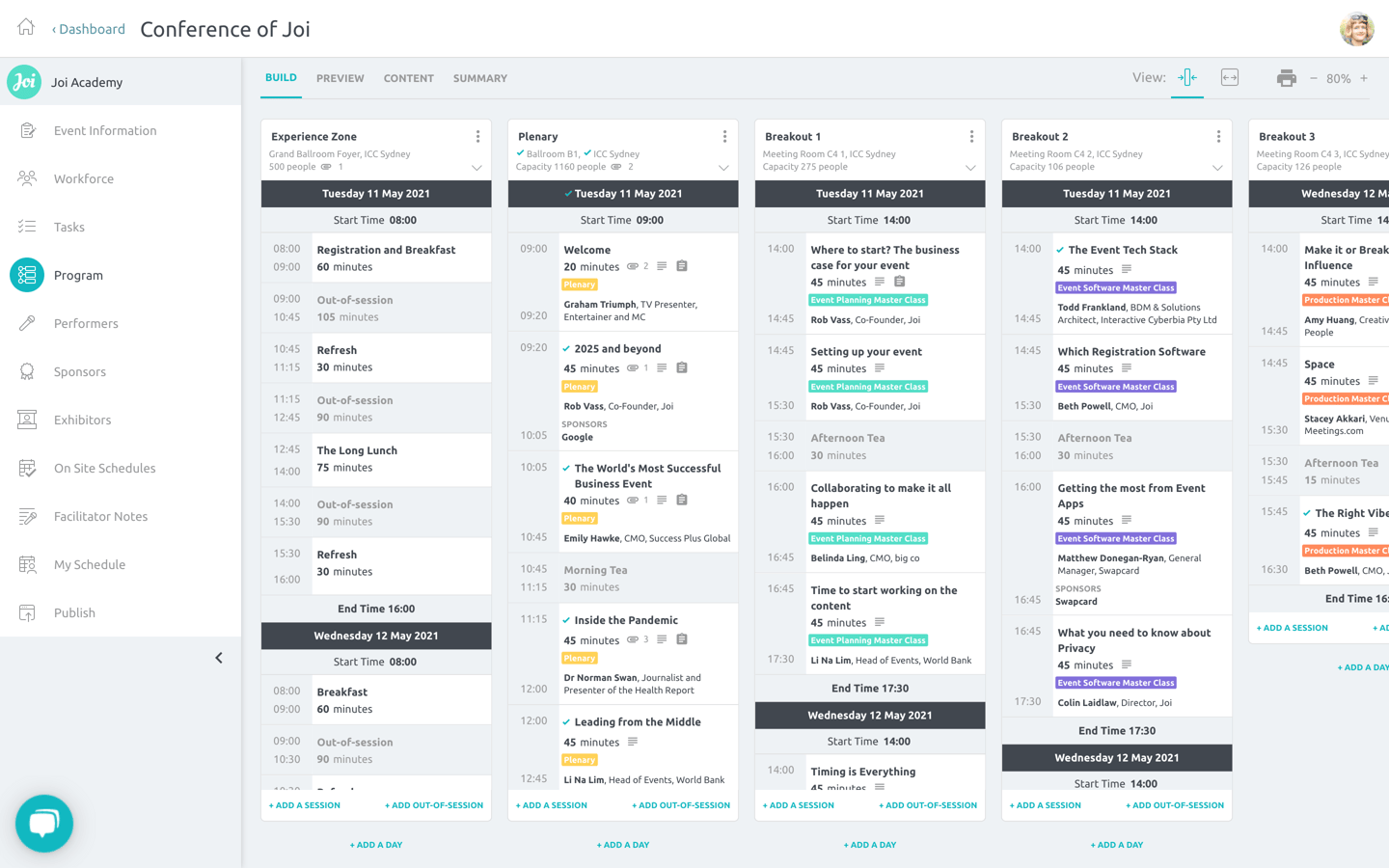Click the home icon in the top left
Image resolution: width=1389 pixels, height=868 pixels.
coord(25,28)
